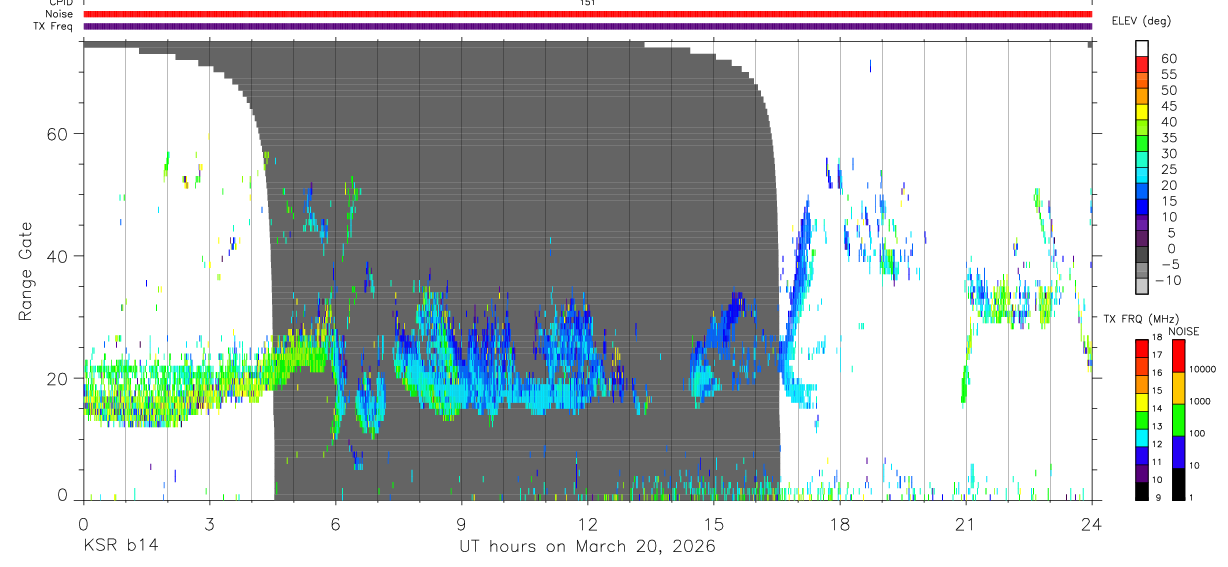Click the ELEV color bar label '25'
Image resolution: width=1228 pixels, height=567 pixels.
(x=1168, y=169)
